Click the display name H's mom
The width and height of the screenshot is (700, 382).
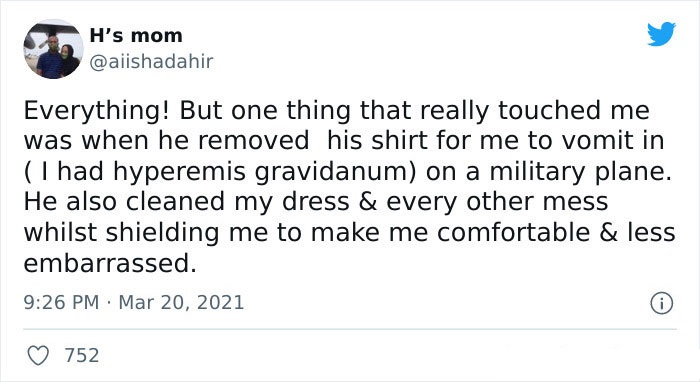pos(136,36)
